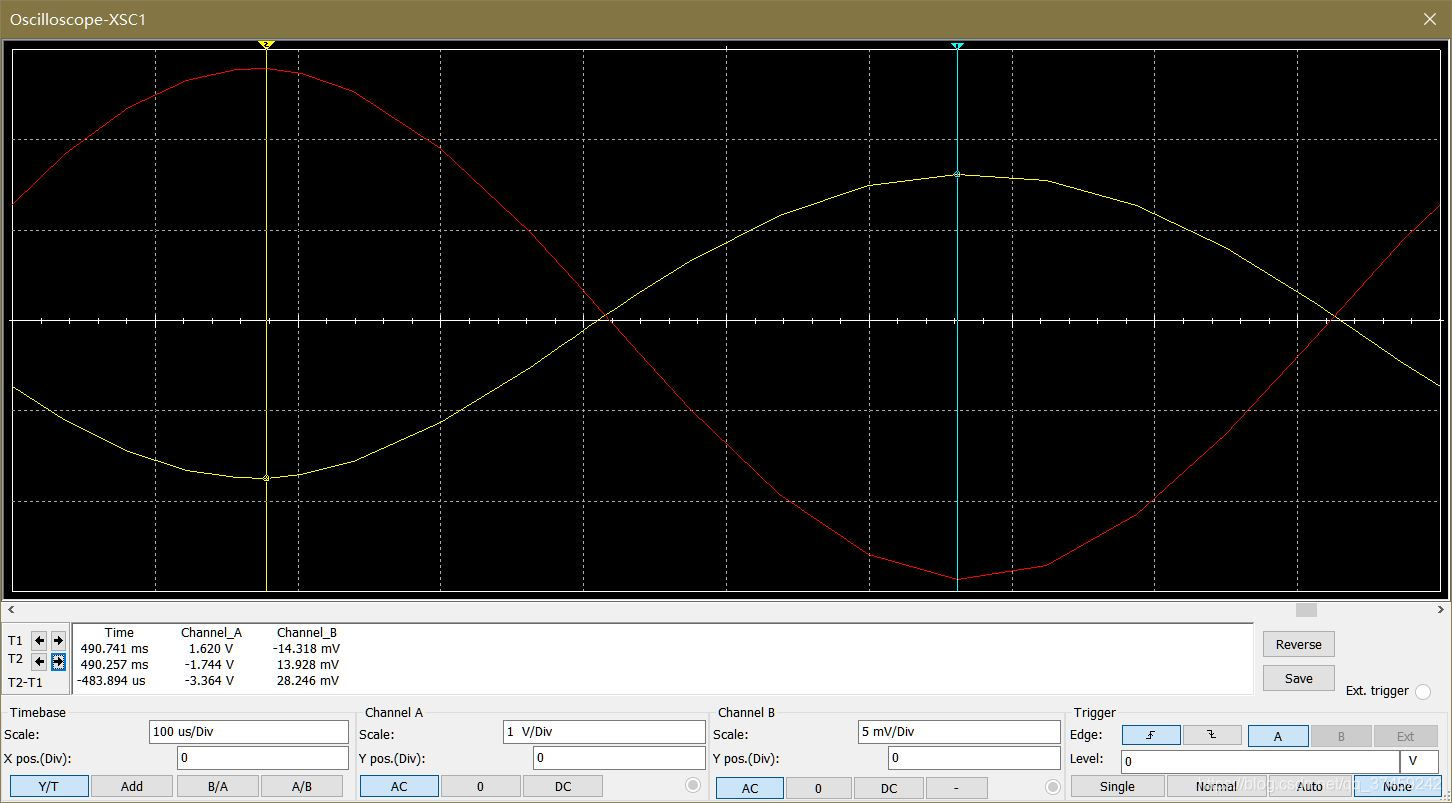Move T2 cursor left with arrow
The height and width of the screenshot is (803, 1452).
coord(39,661)
